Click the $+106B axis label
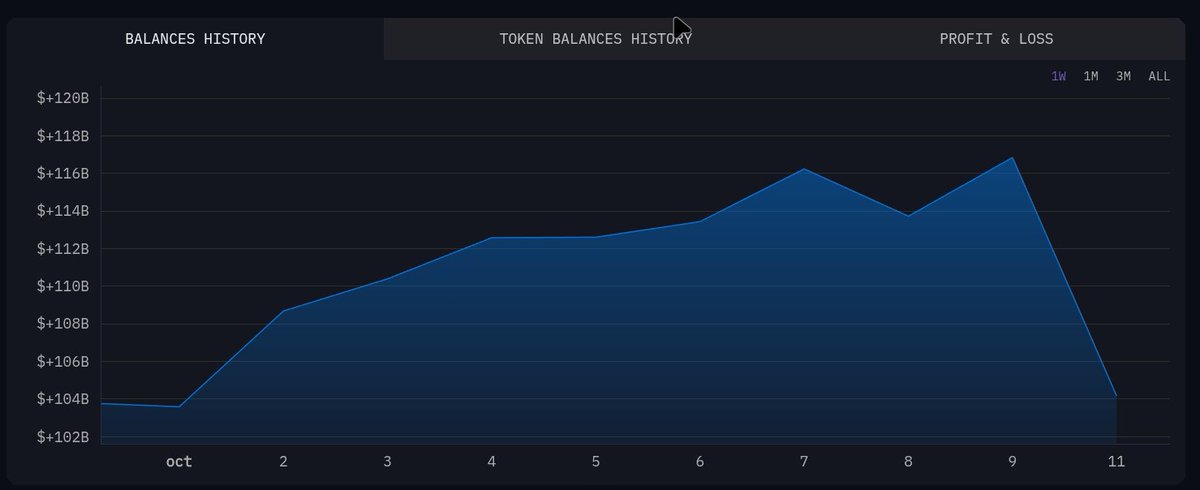The width and height of the screenshot is (1200, 490). pyautogui.click(x=63, y=362)
